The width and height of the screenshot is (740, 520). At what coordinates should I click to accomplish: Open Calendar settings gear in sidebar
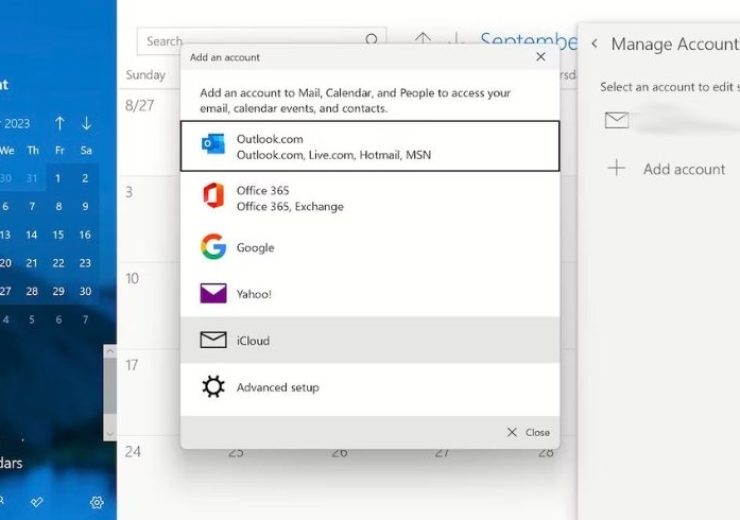(x=97, y=503)
